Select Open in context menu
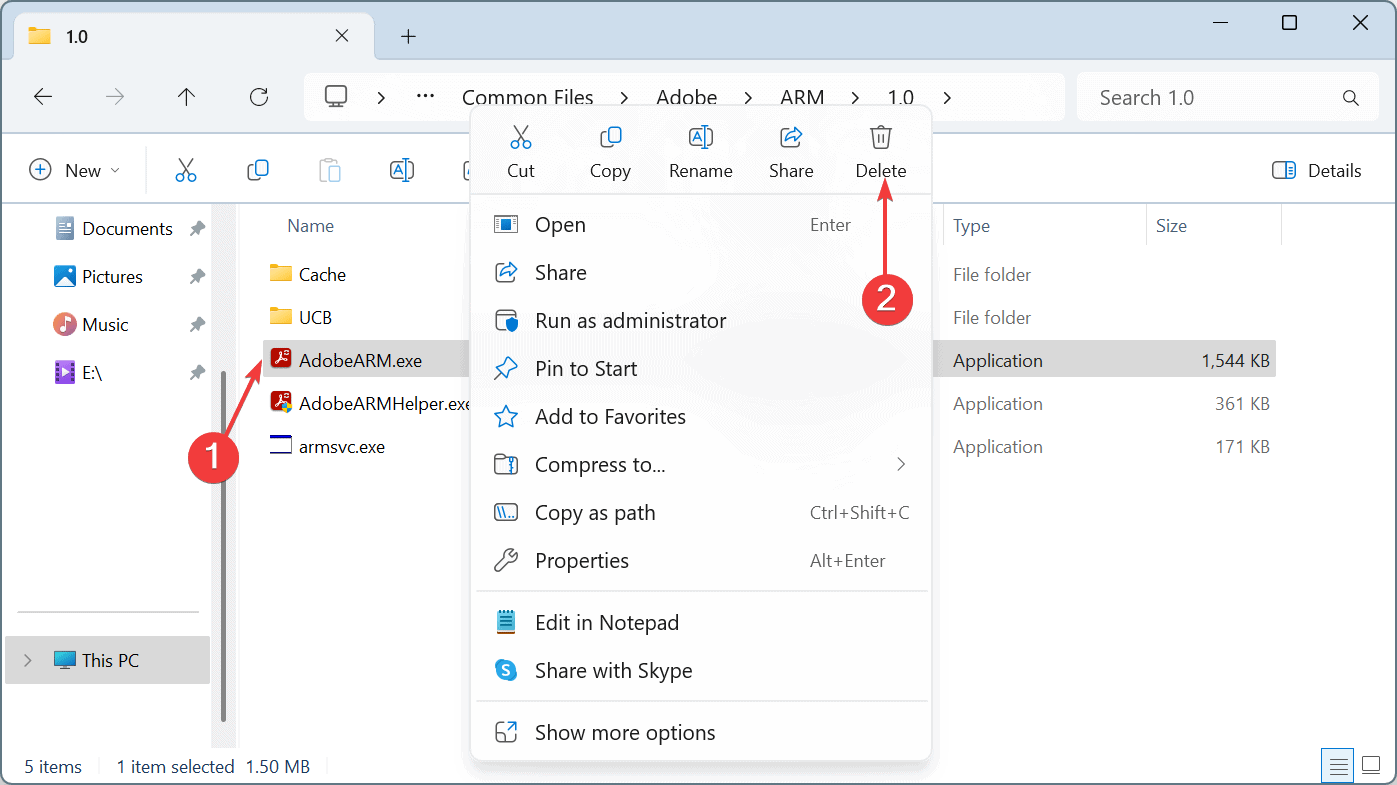The width and height of the screenshot is (1397, 785). click(x=701, y=225)
